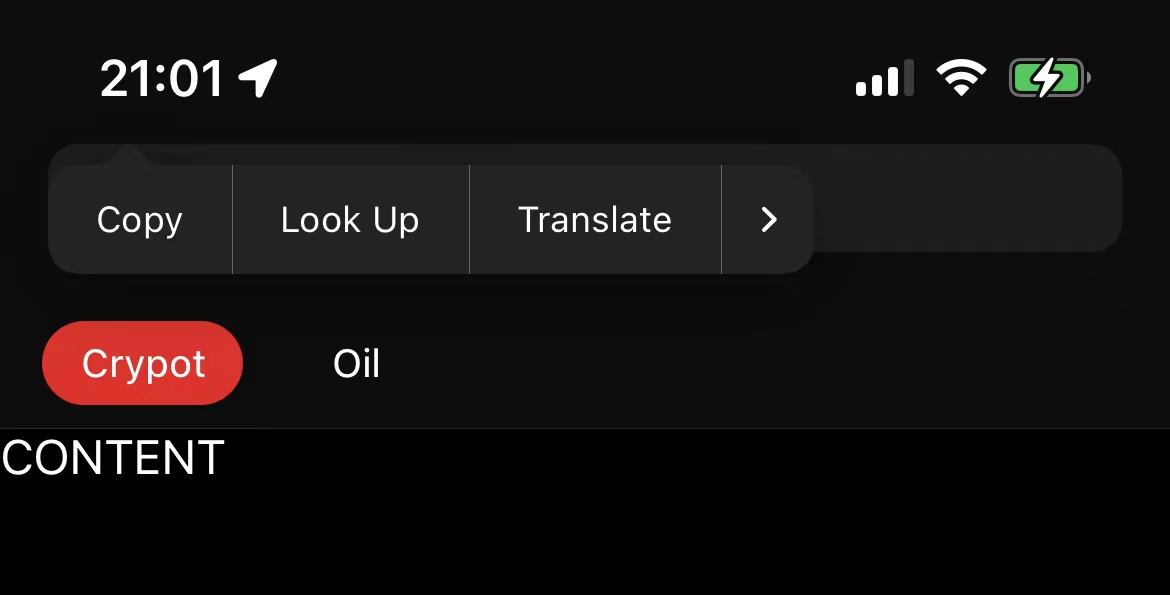Tap the clock showing 21:01
This screenshot has height=595, width=1170.
pyautogui.click(x=162, y=77)
